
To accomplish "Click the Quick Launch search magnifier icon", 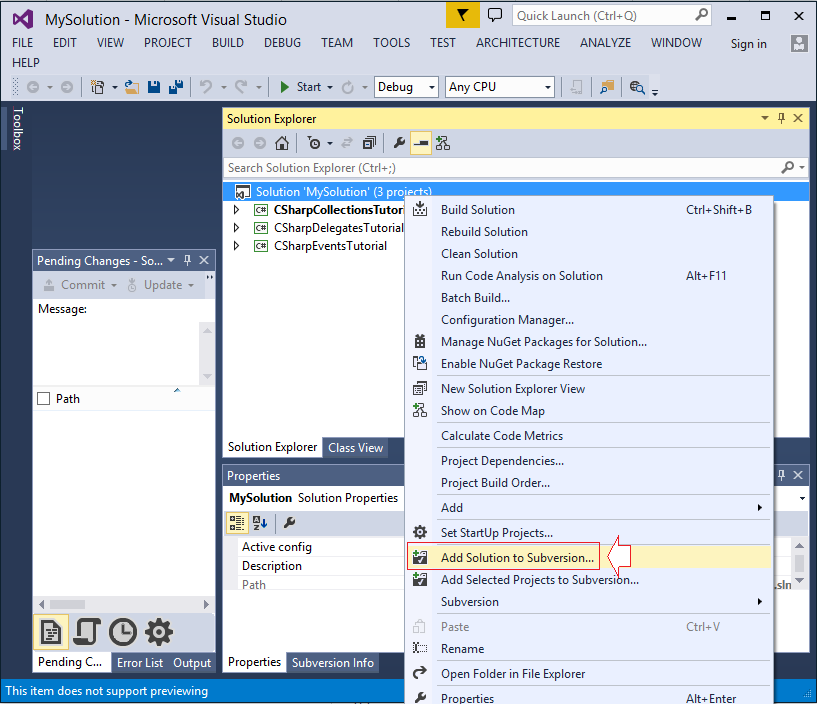I will point(701,15).
